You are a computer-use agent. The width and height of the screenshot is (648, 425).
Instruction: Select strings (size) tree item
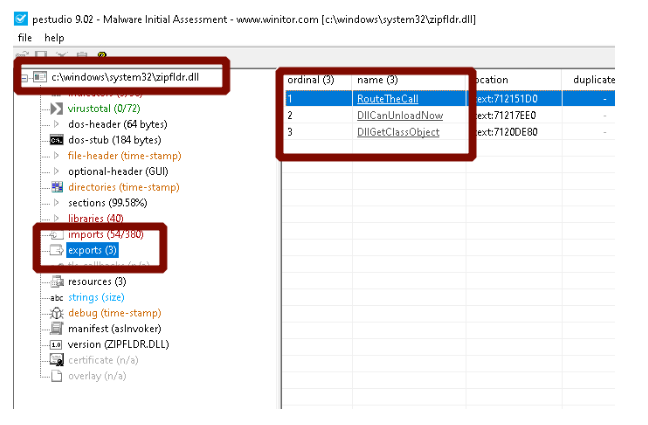(x=96, y=298)
